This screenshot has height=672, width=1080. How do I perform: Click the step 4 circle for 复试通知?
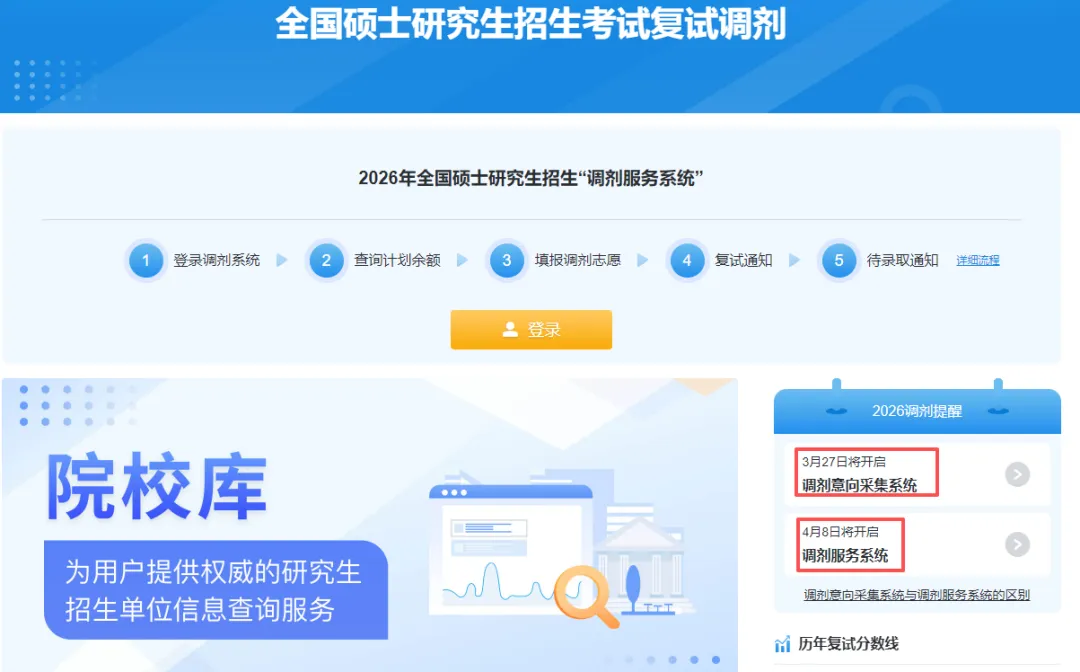[687, 260]
